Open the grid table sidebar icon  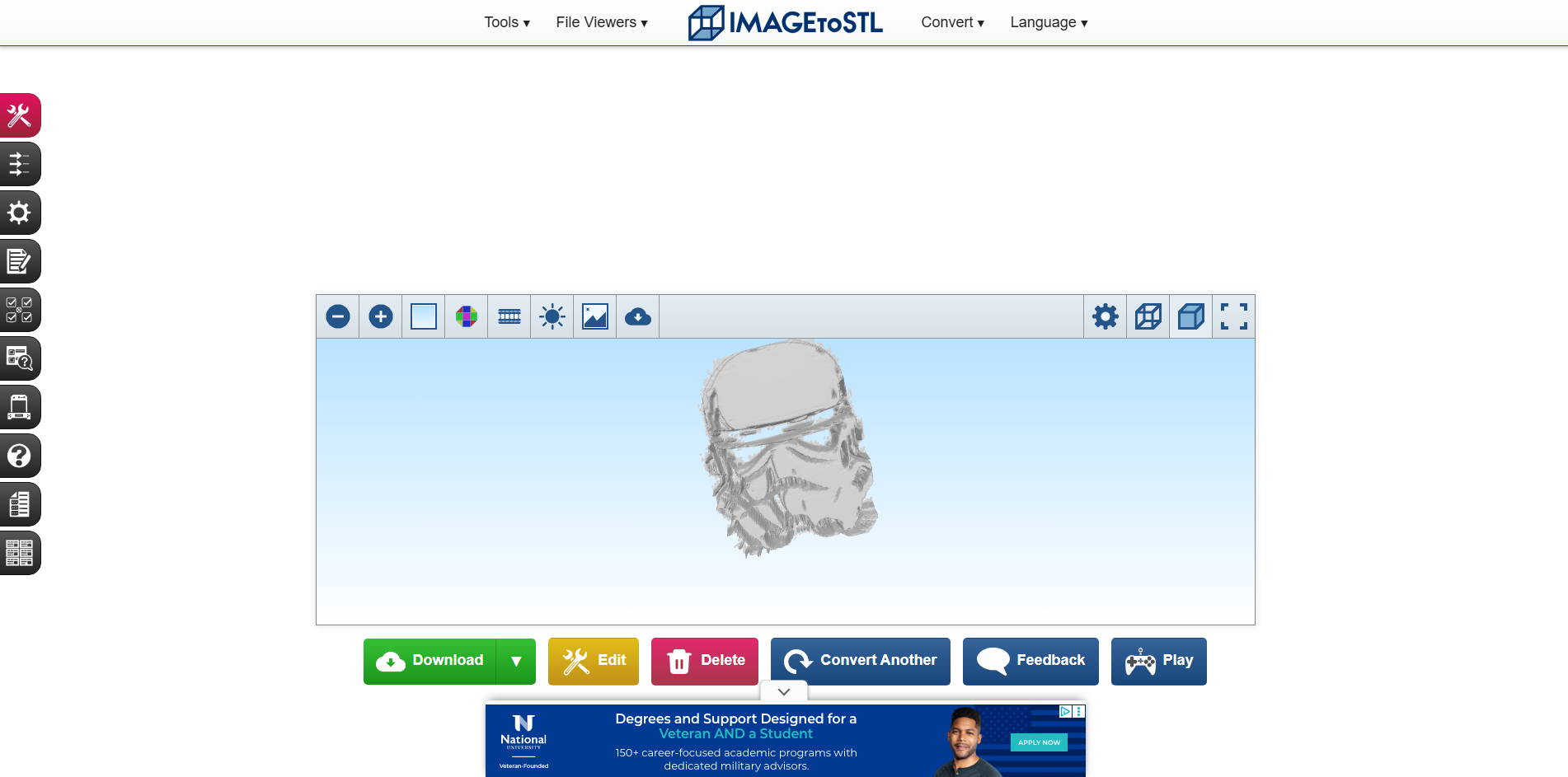(x=20, y=553)
